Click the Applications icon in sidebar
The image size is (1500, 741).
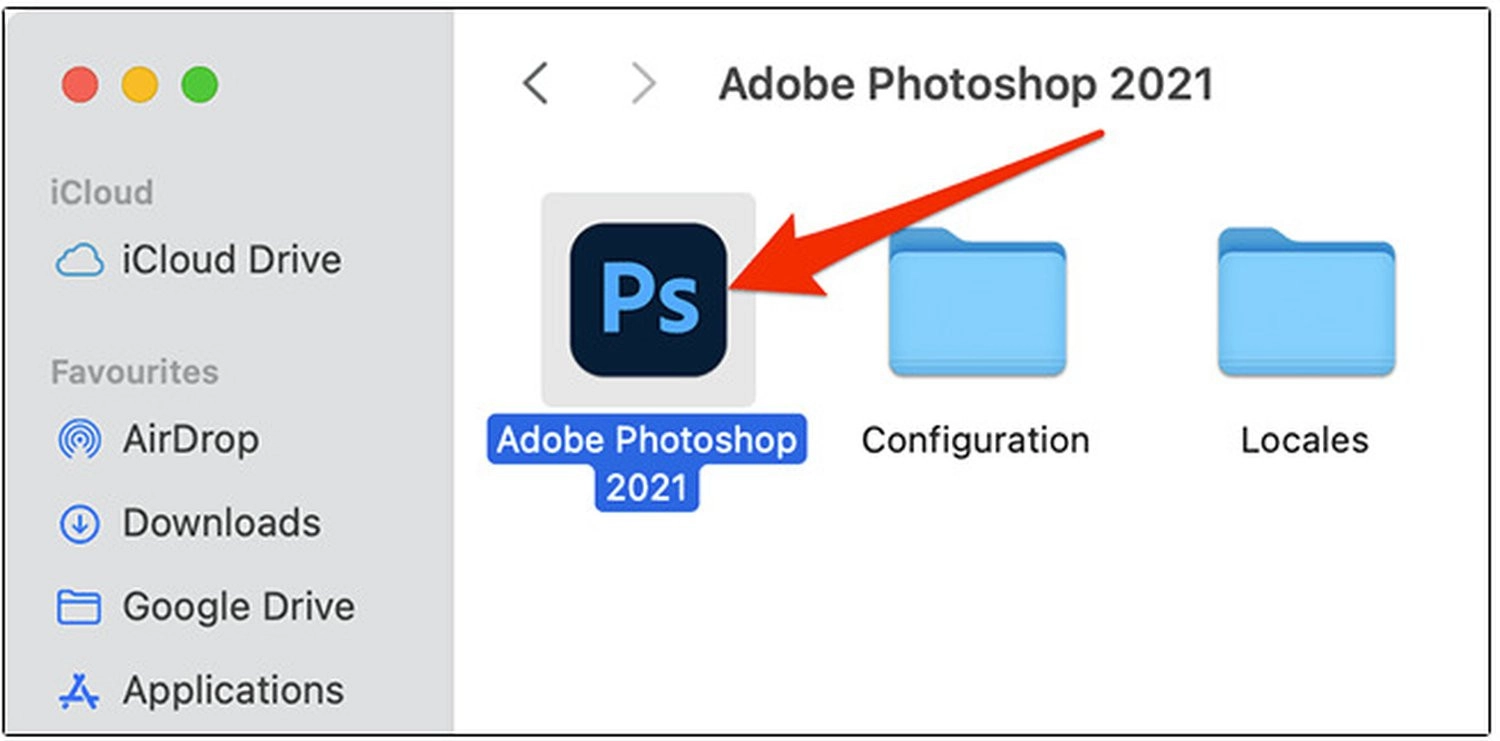click(79, 690)
